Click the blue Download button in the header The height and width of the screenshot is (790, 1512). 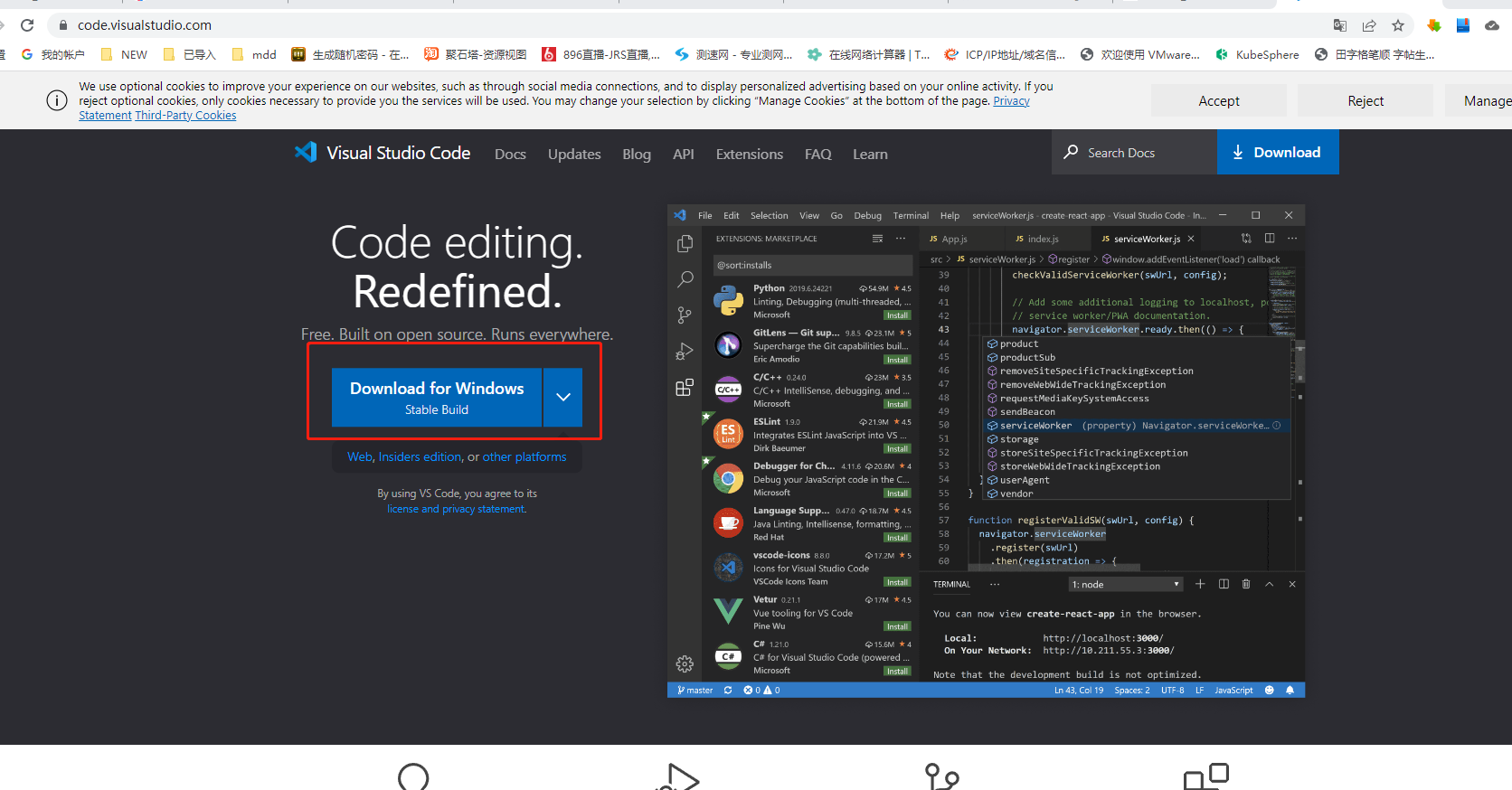tap(1278, 152)
